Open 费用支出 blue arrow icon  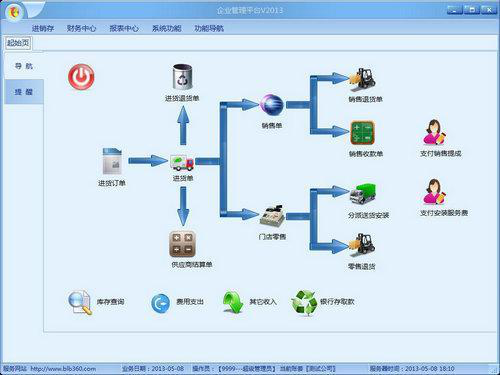click(161, 303)
